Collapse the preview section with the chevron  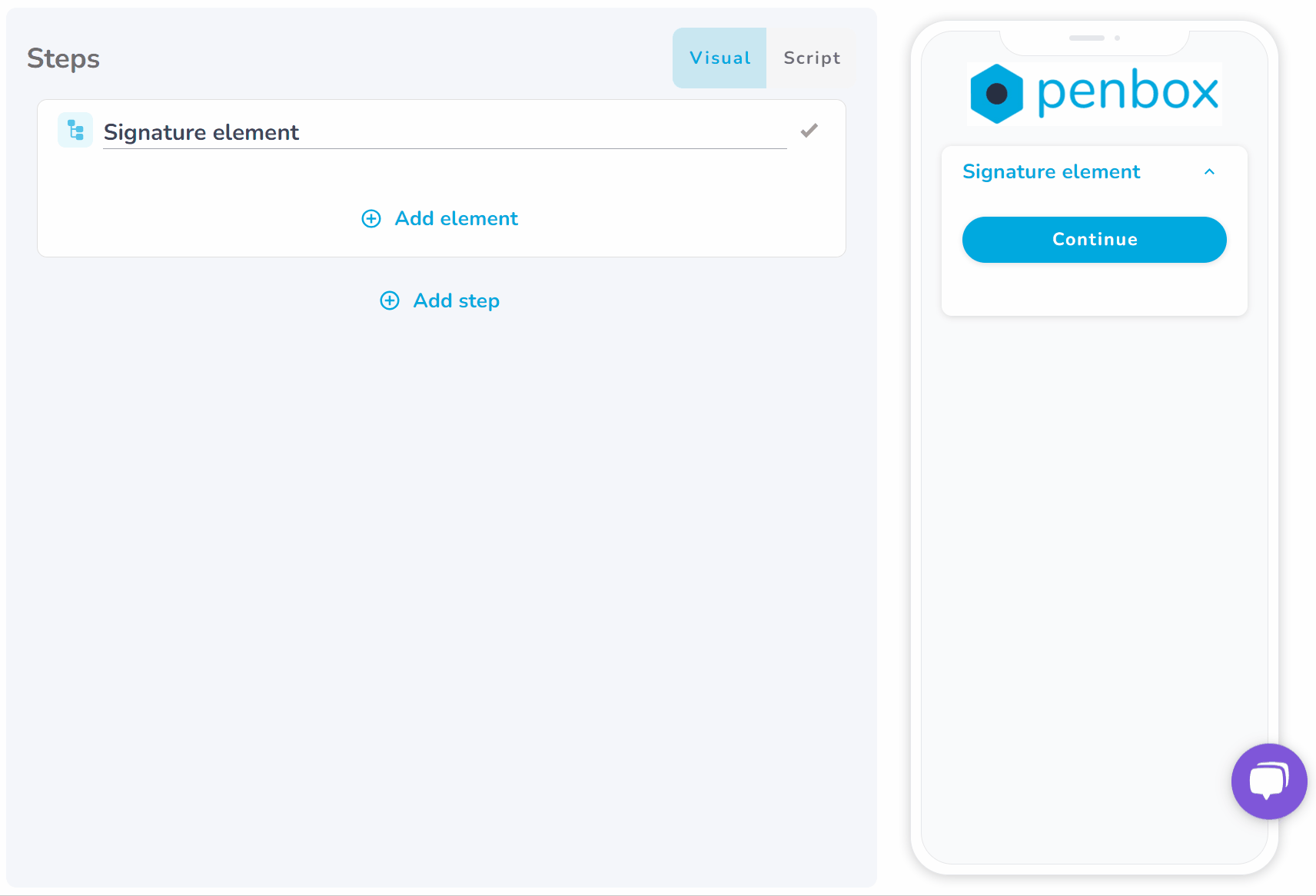coord(1209,172)
